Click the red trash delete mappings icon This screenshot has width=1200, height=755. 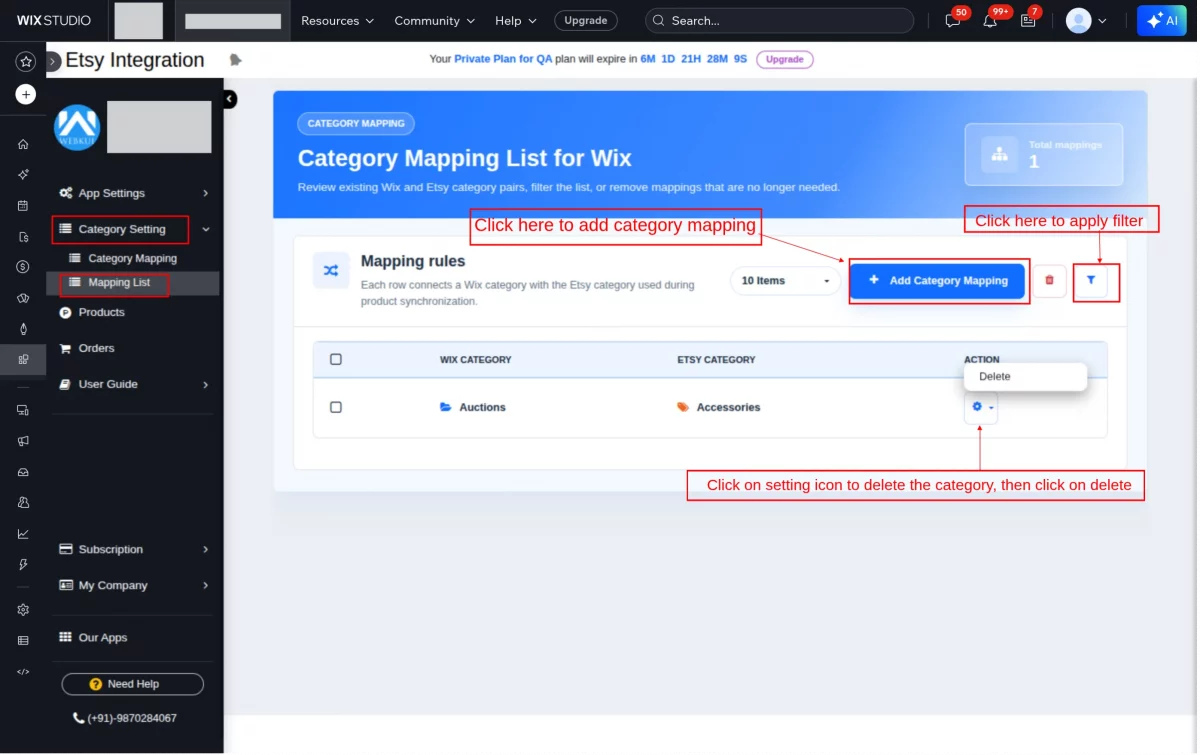coord(1049,281)
